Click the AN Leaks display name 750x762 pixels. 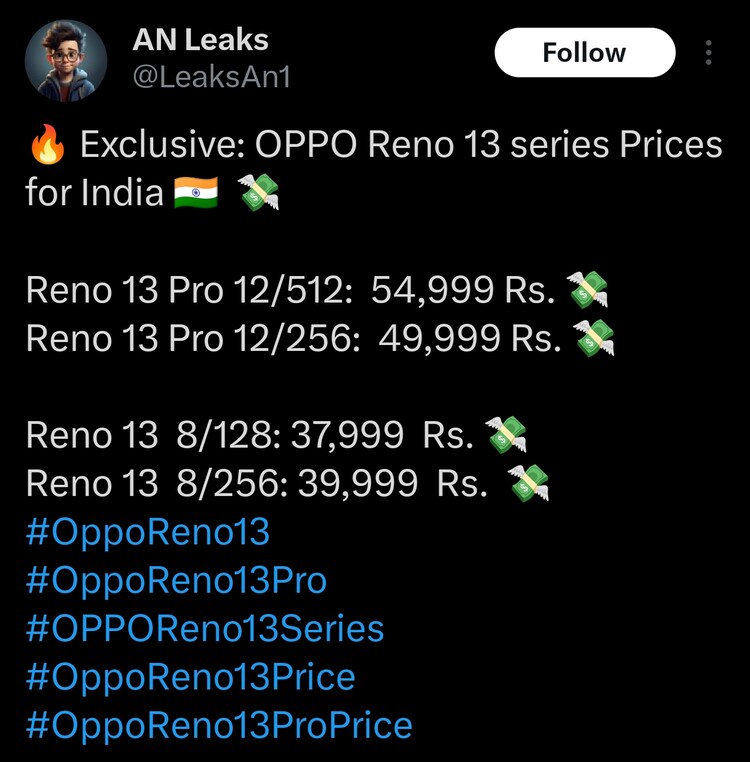(200, 40)
